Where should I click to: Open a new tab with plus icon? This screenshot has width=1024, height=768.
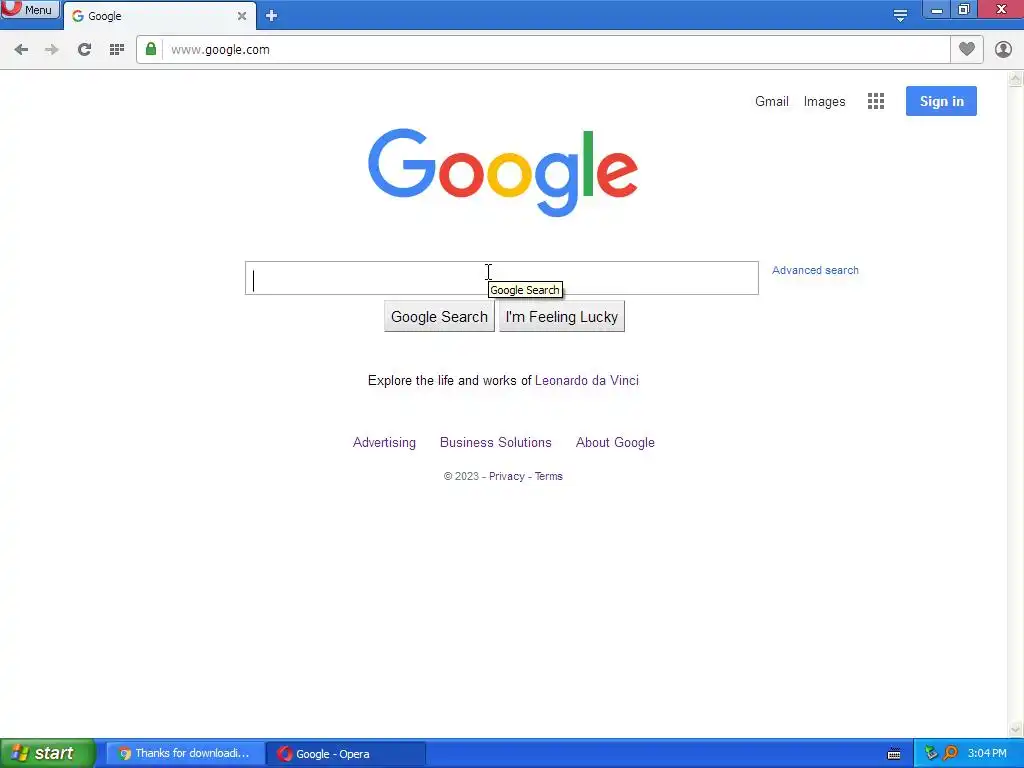pos(272,16)
